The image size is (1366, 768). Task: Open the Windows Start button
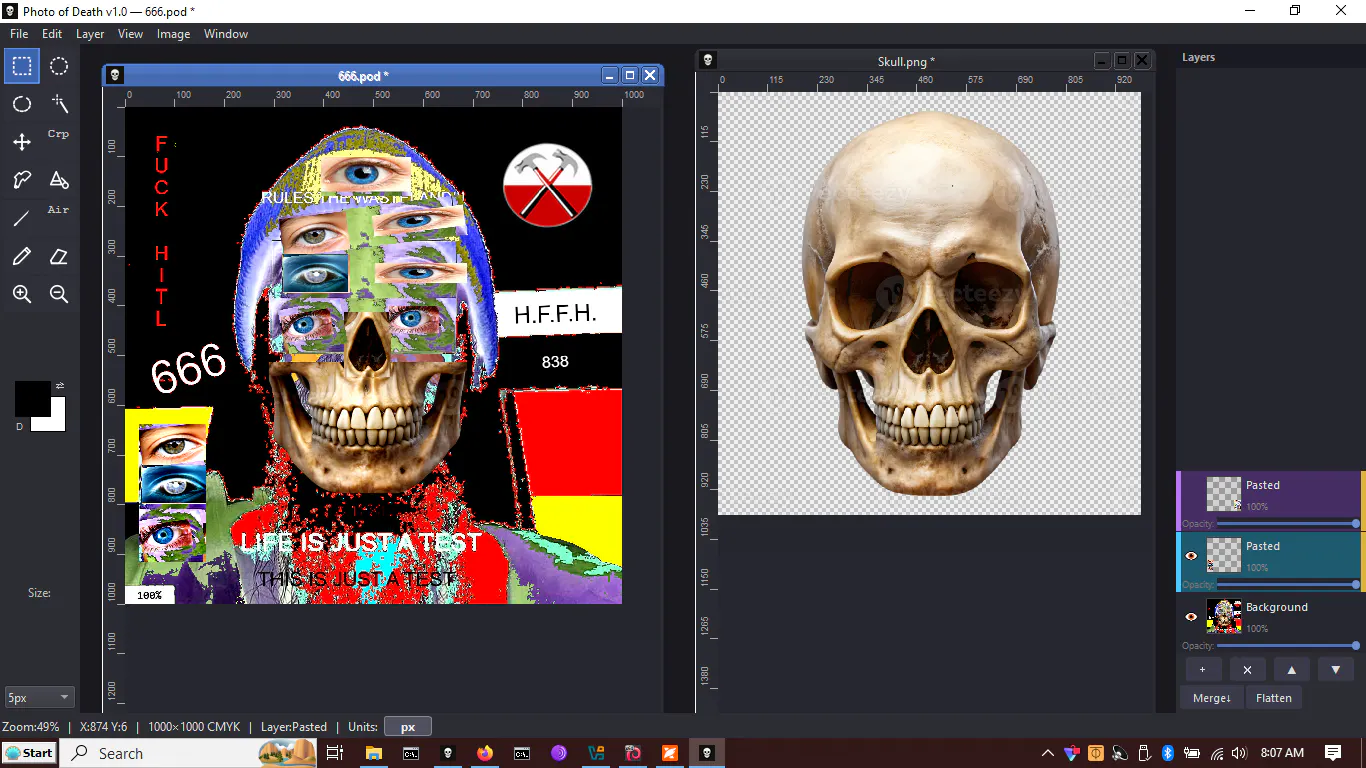pyautogui.click(x=29, y=753)
